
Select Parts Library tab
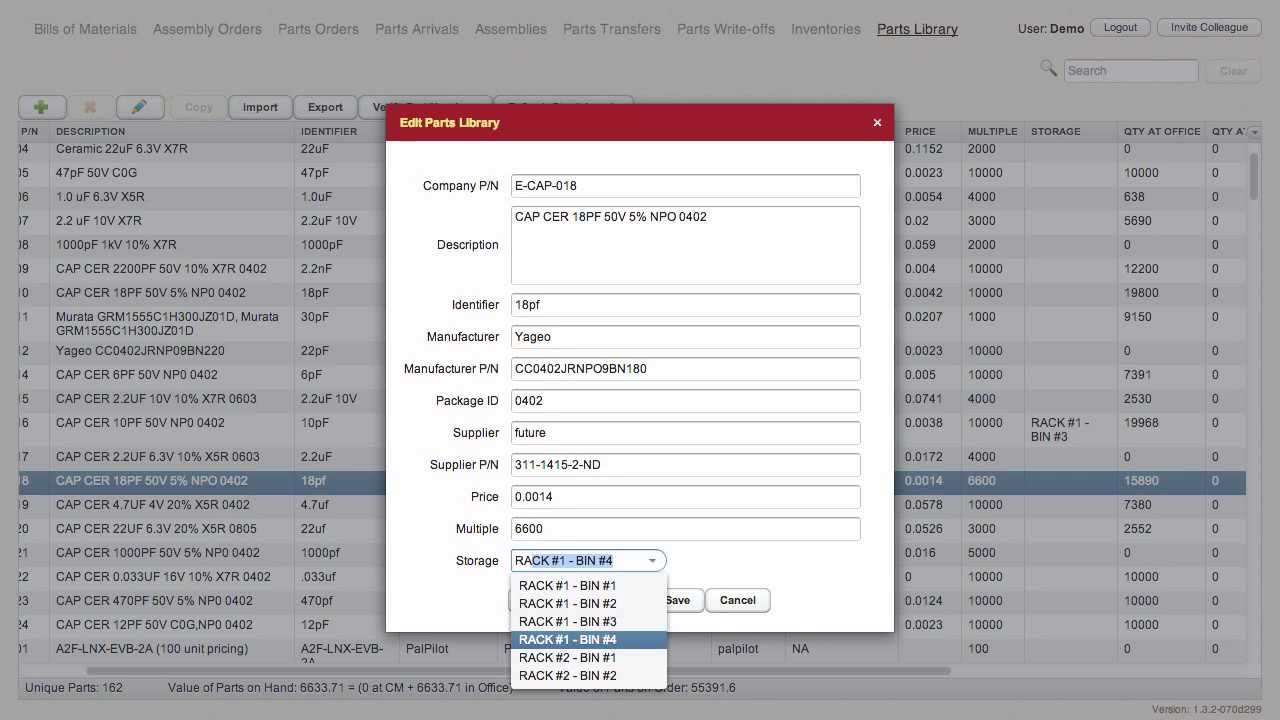click(917, 29)
